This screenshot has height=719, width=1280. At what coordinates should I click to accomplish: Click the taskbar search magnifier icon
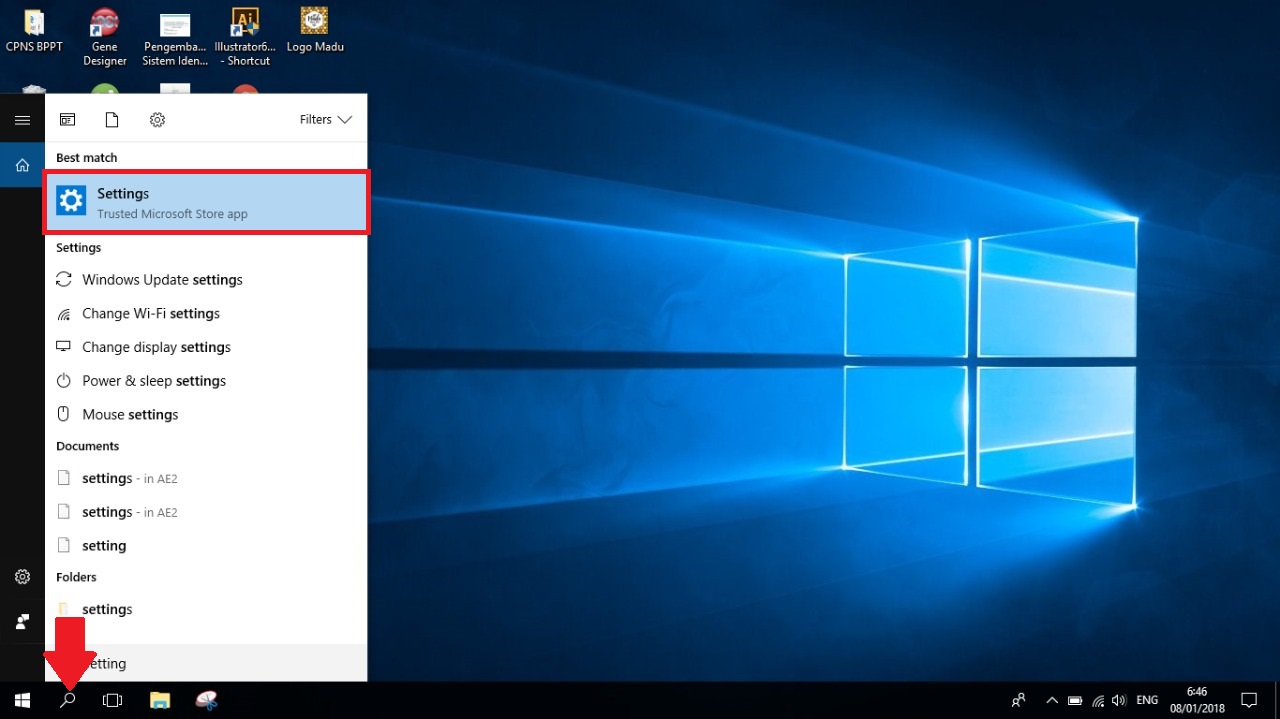point(68,700)
